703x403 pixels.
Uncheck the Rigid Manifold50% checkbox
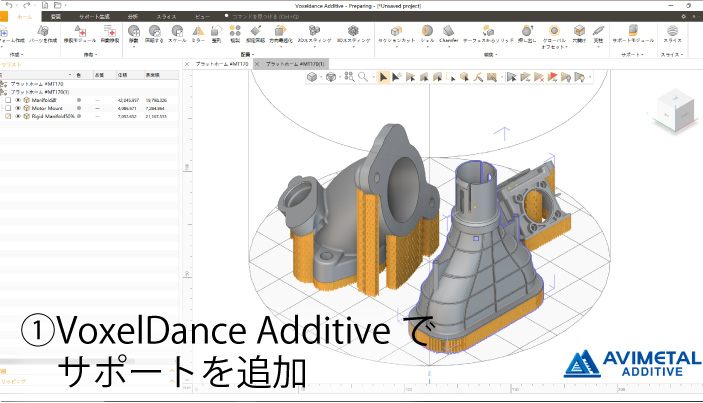pos(8,116)
